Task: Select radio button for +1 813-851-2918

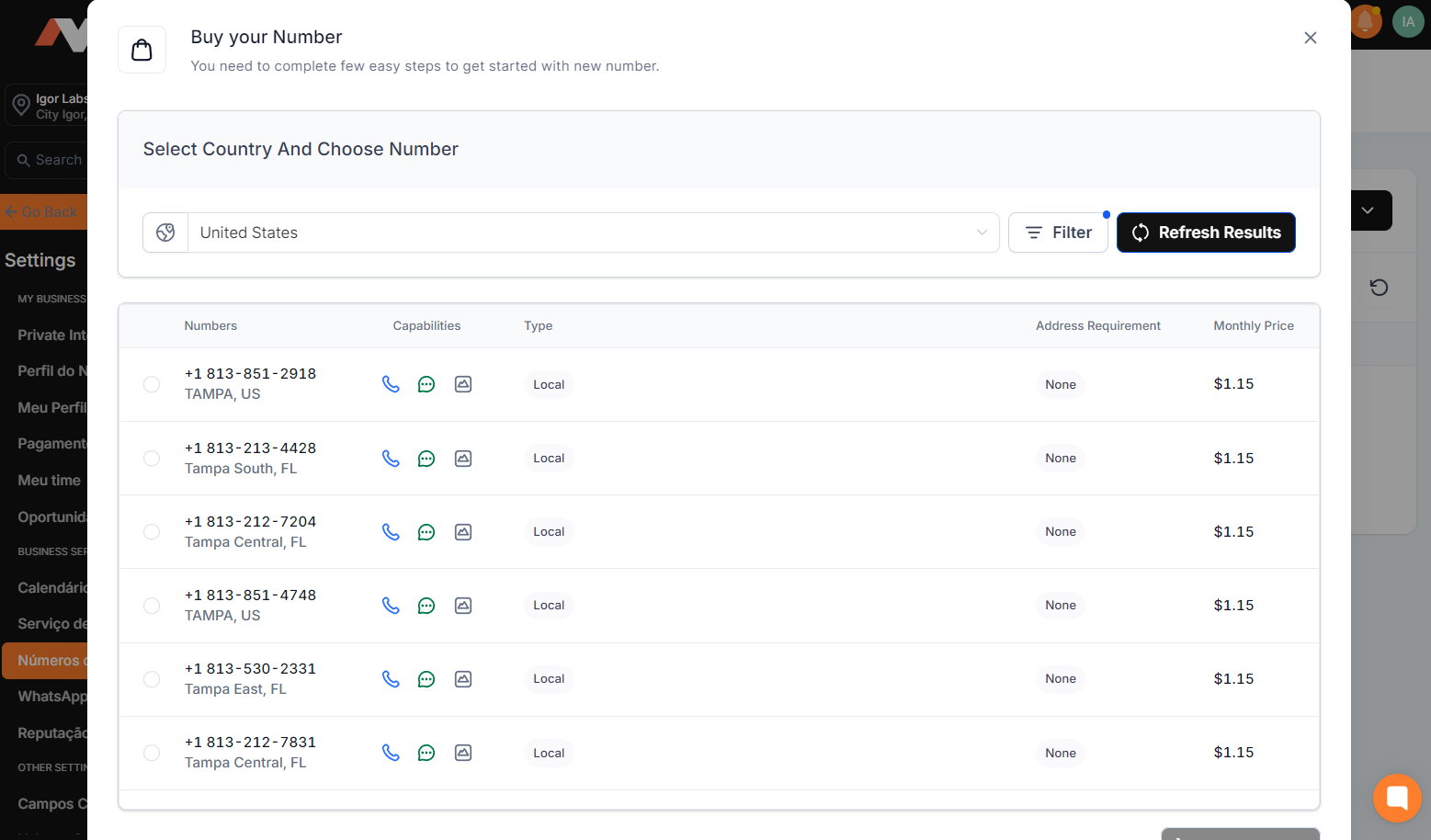Action: (152, 384)
